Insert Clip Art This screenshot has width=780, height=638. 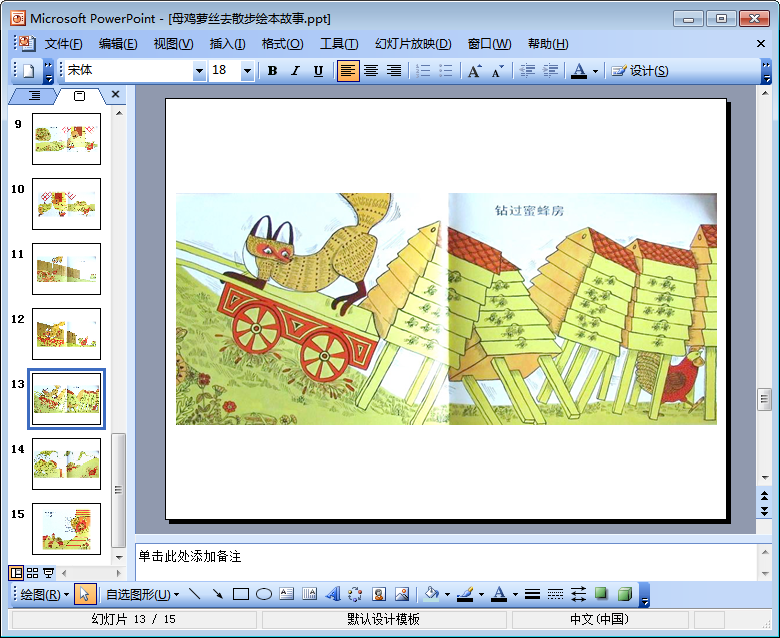pyautogui.click(x=379, y=595)
